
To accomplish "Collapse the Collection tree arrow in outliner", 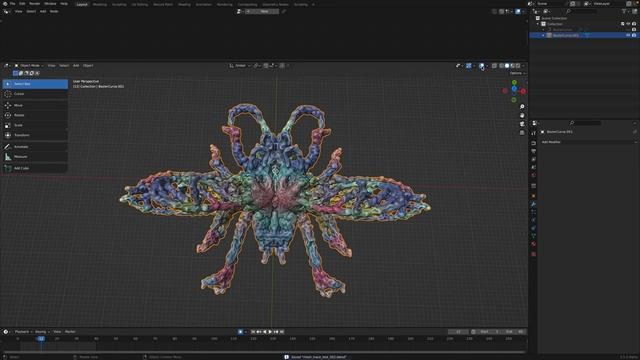I will click(x=538, y=24).
